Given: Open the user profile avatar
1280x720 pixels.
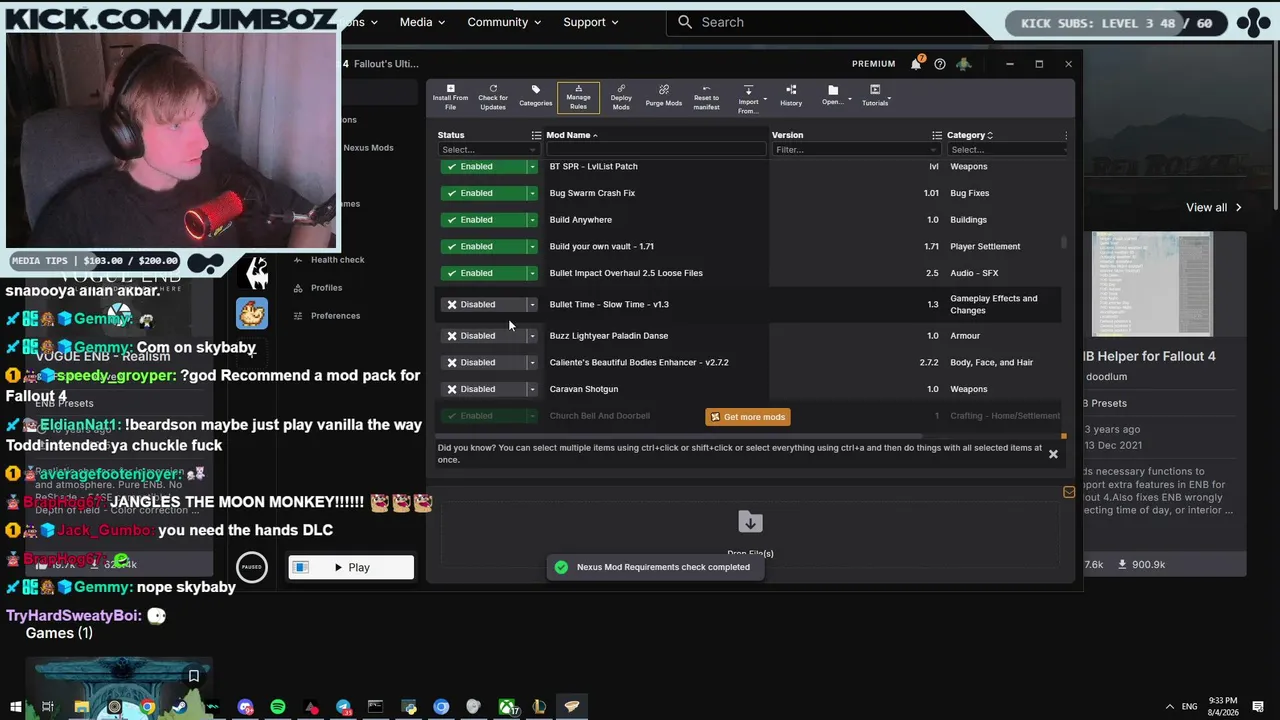Looking at the screenshot, I should click(x=964, y=64).
